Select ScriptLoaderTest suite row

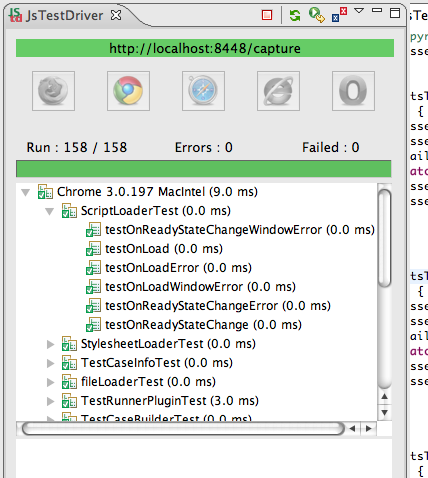click(x=156, y=211)
